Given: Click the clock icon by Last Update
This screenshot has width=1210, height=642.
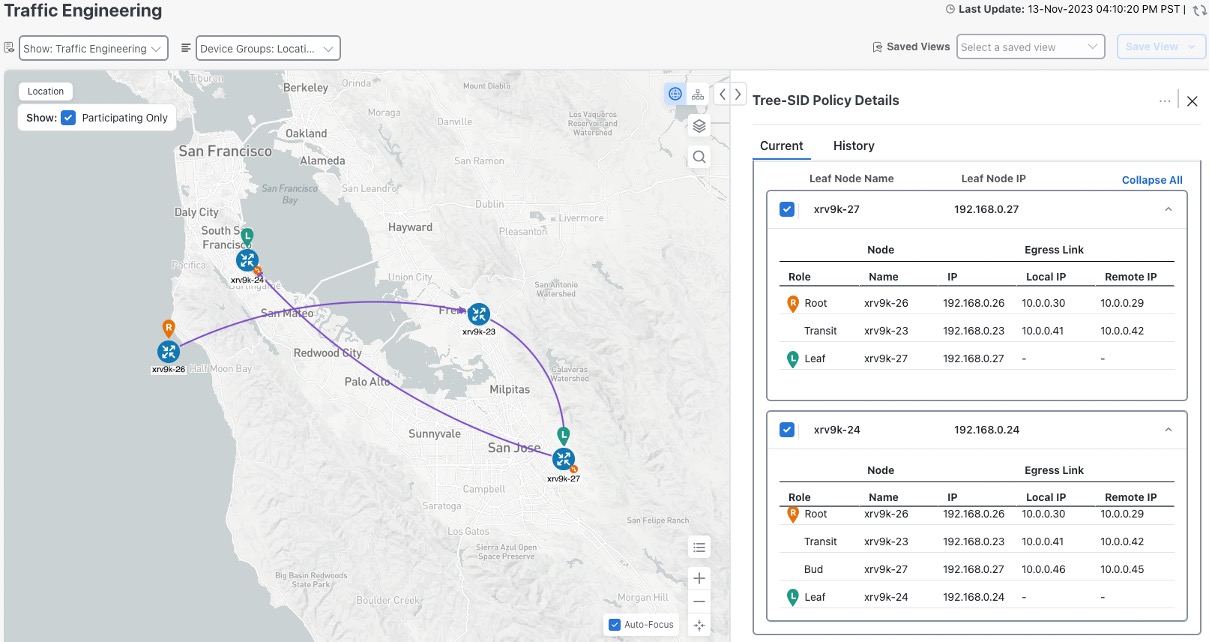Looking at the screenshot, I should (x=950, y=9).
